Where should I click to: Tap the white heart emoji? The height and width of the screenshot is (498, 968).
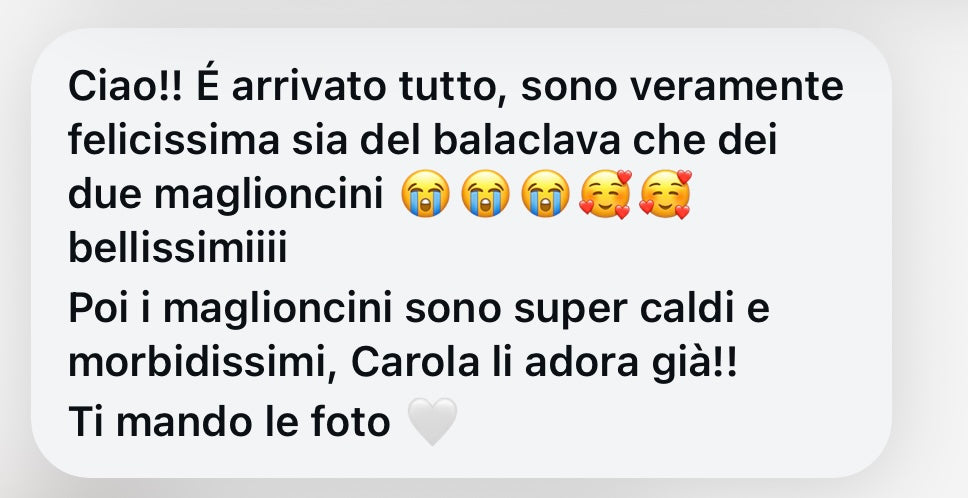433,421
